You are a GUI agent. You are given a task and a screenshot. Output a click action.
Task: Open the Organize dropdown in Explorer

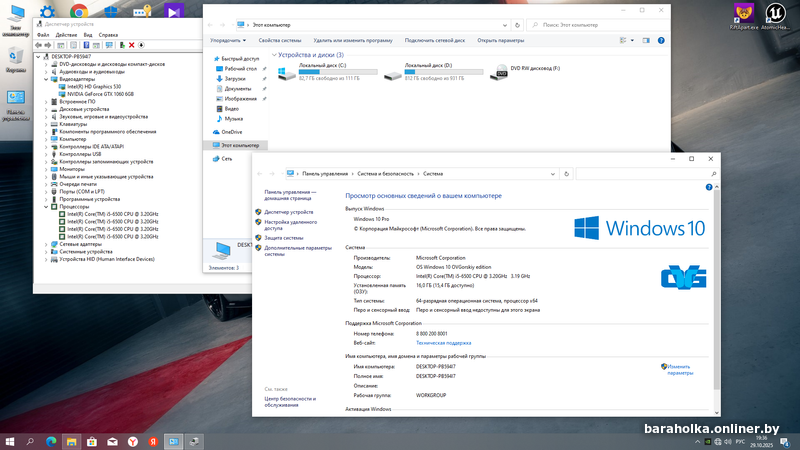coord(228,40)
